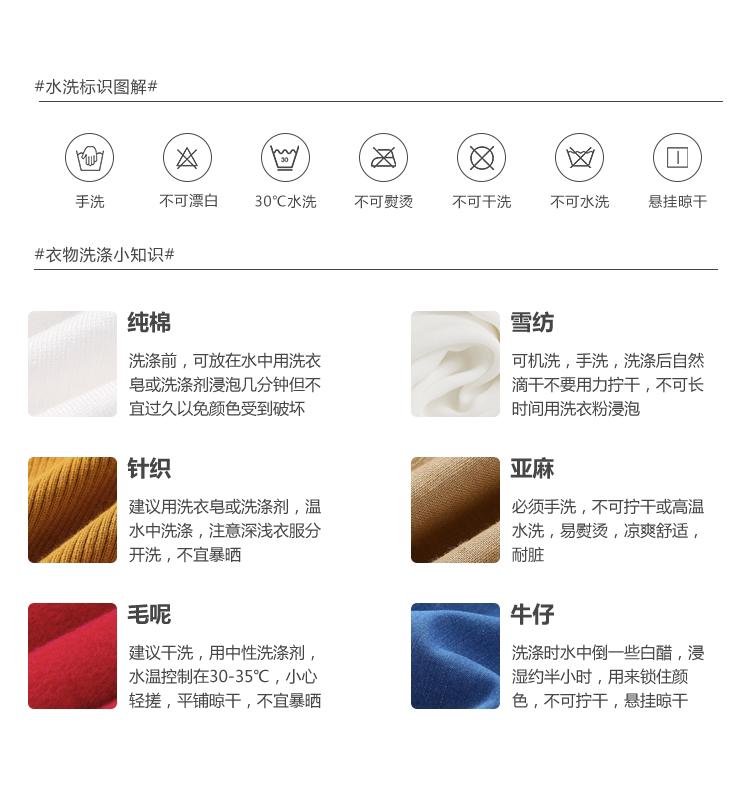Click the brown linen fabric thumbnail
Screen dimensions: 750x790
455,510
